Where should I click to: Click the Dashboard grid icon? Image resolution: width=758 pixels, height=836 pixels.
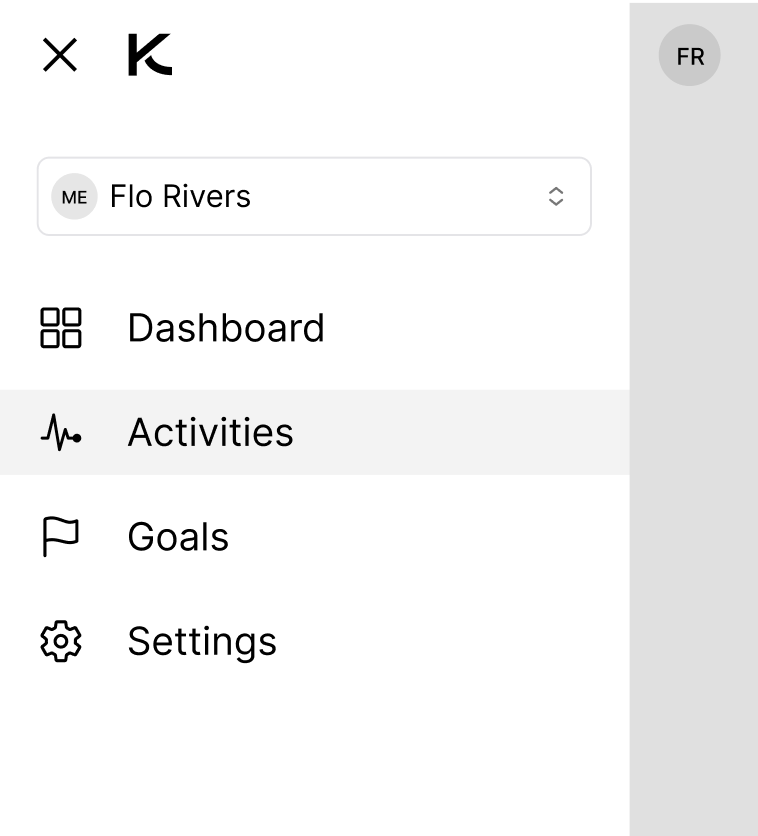[61, 328]
